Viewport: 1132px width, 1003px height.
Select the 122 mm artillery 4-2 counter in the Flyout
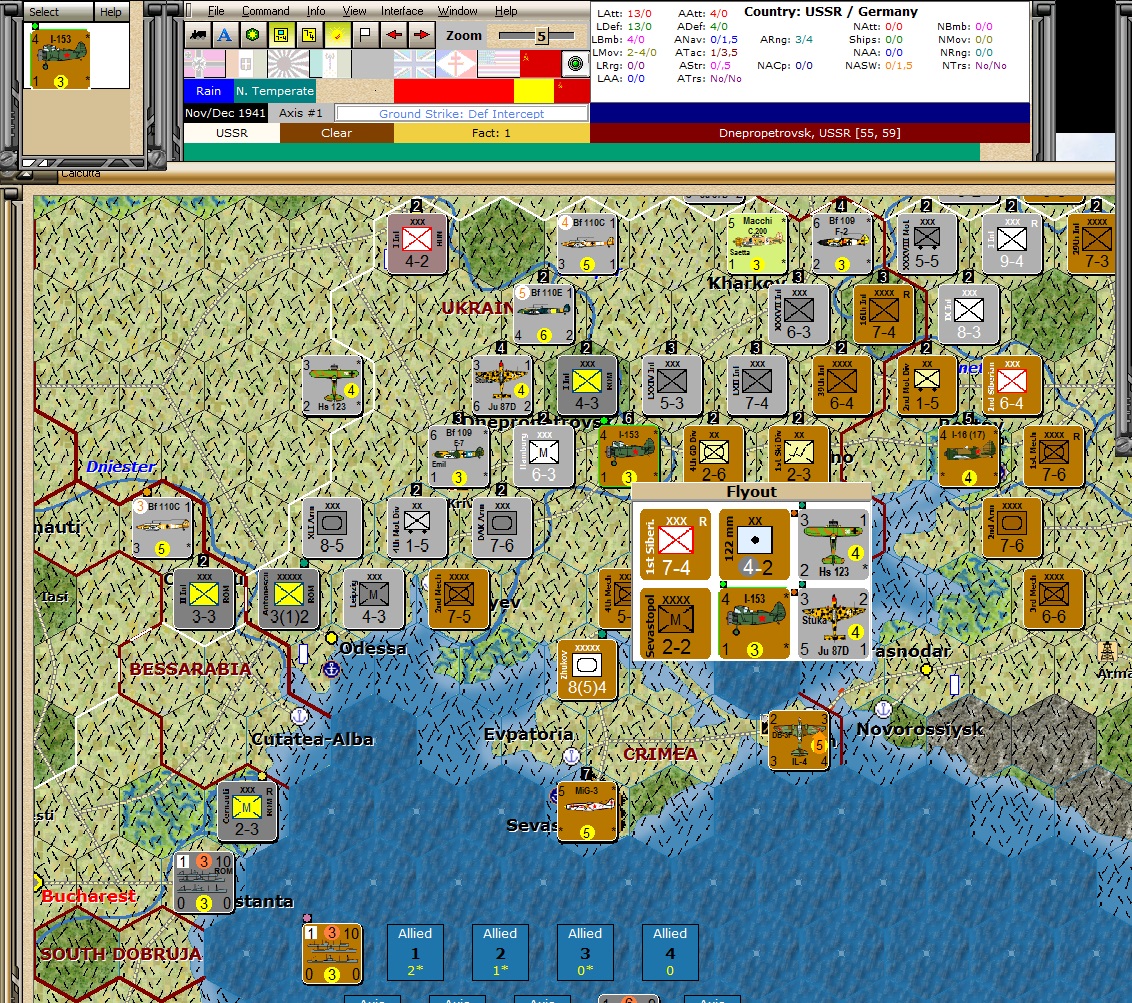(x=754, y=544)
